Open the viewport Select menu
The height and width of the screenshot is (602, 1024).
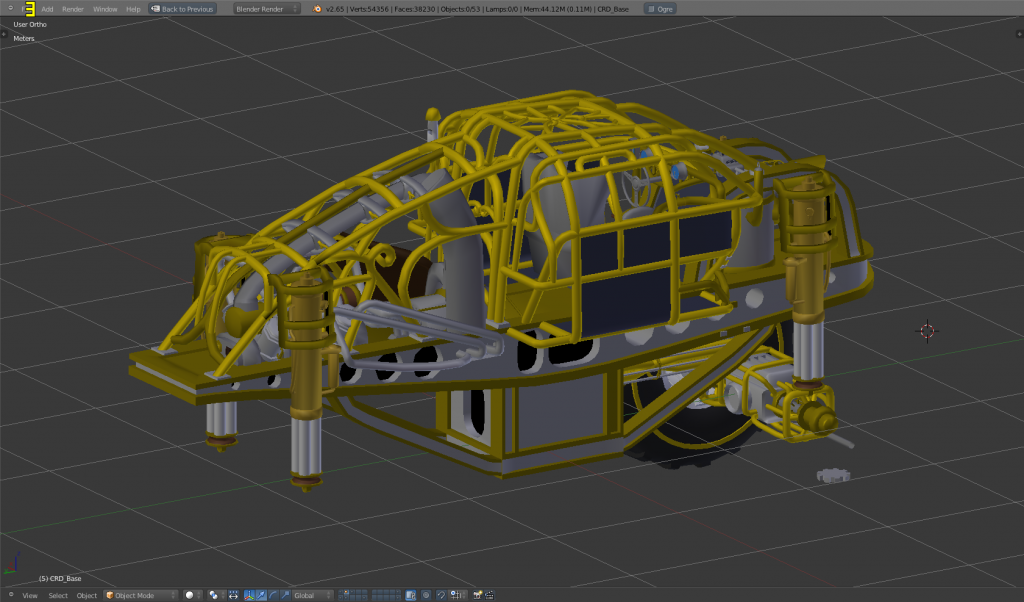point(57,595)
